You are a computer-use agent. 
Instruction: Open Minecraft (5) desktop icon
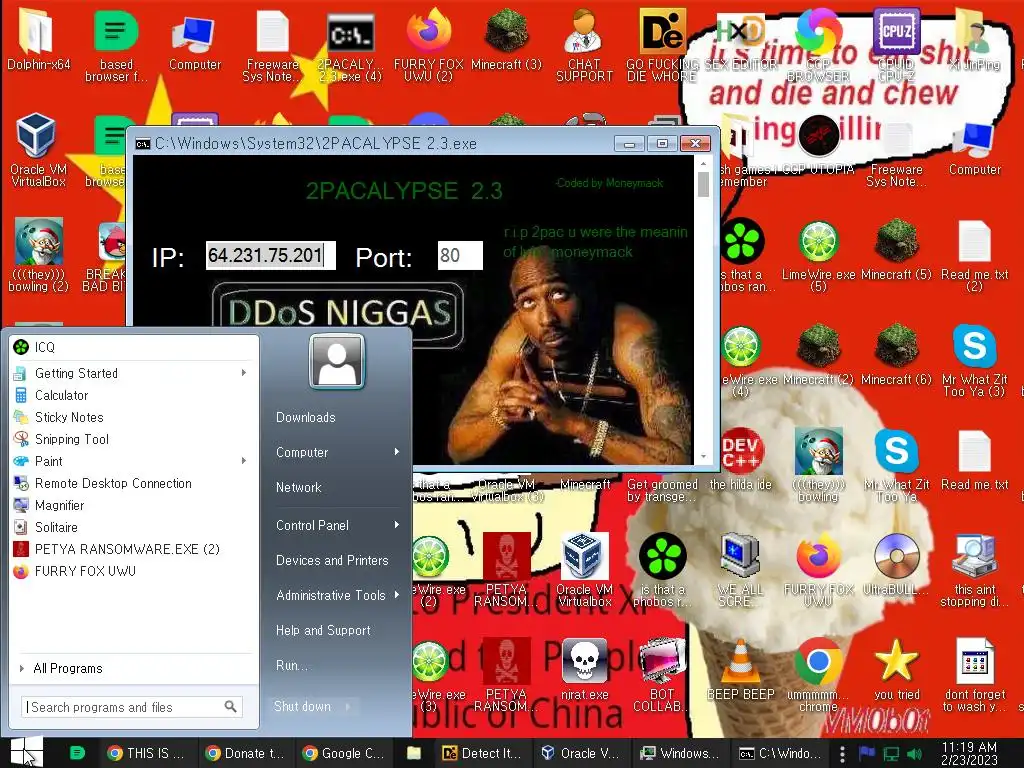(896, 249)
